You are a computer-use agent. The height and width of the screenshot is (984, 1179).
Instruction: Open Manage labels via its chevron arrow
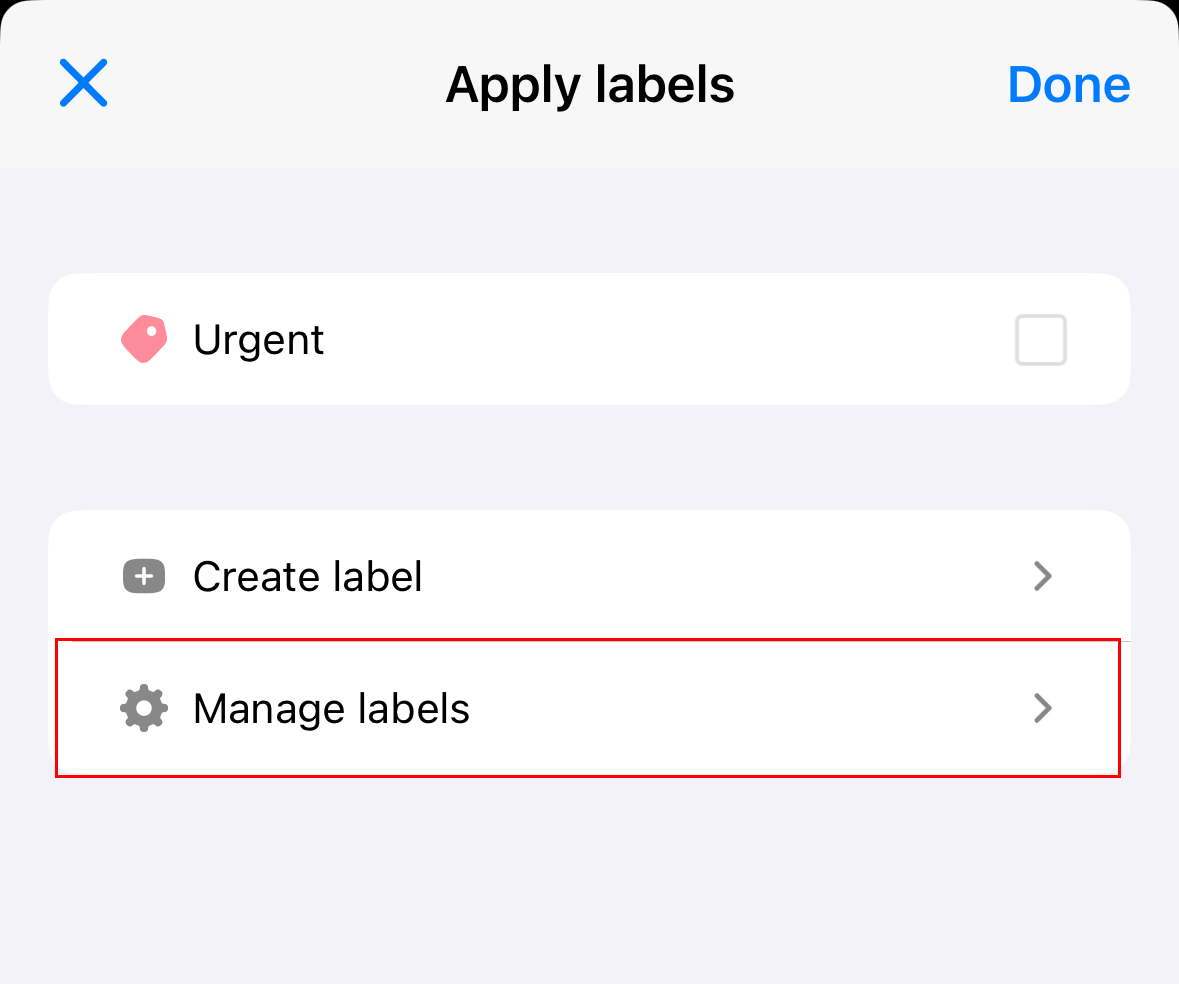click(x=1043, y=708)
